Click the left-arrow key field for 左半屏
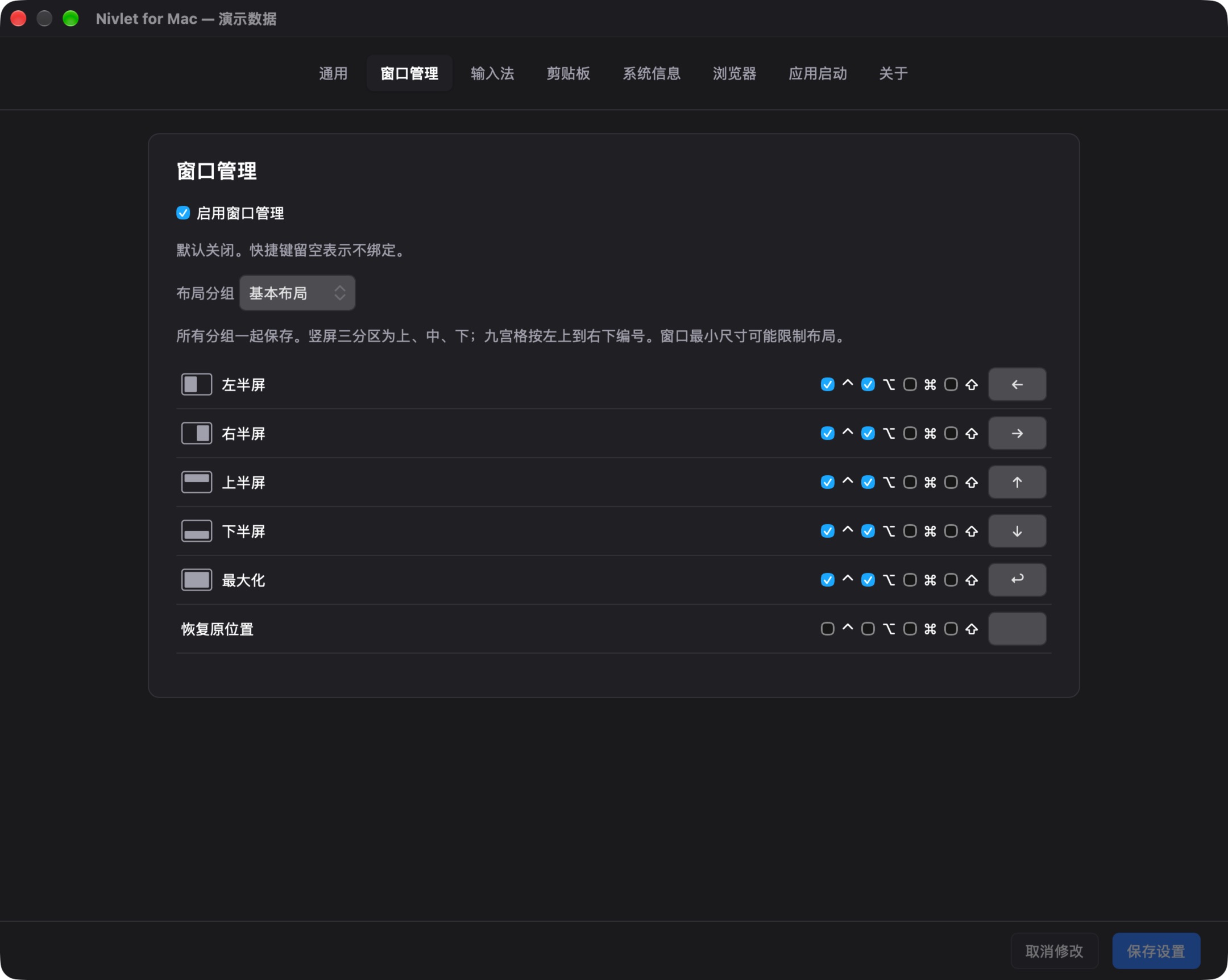 pyautogui.click(x=1017, y=384)
